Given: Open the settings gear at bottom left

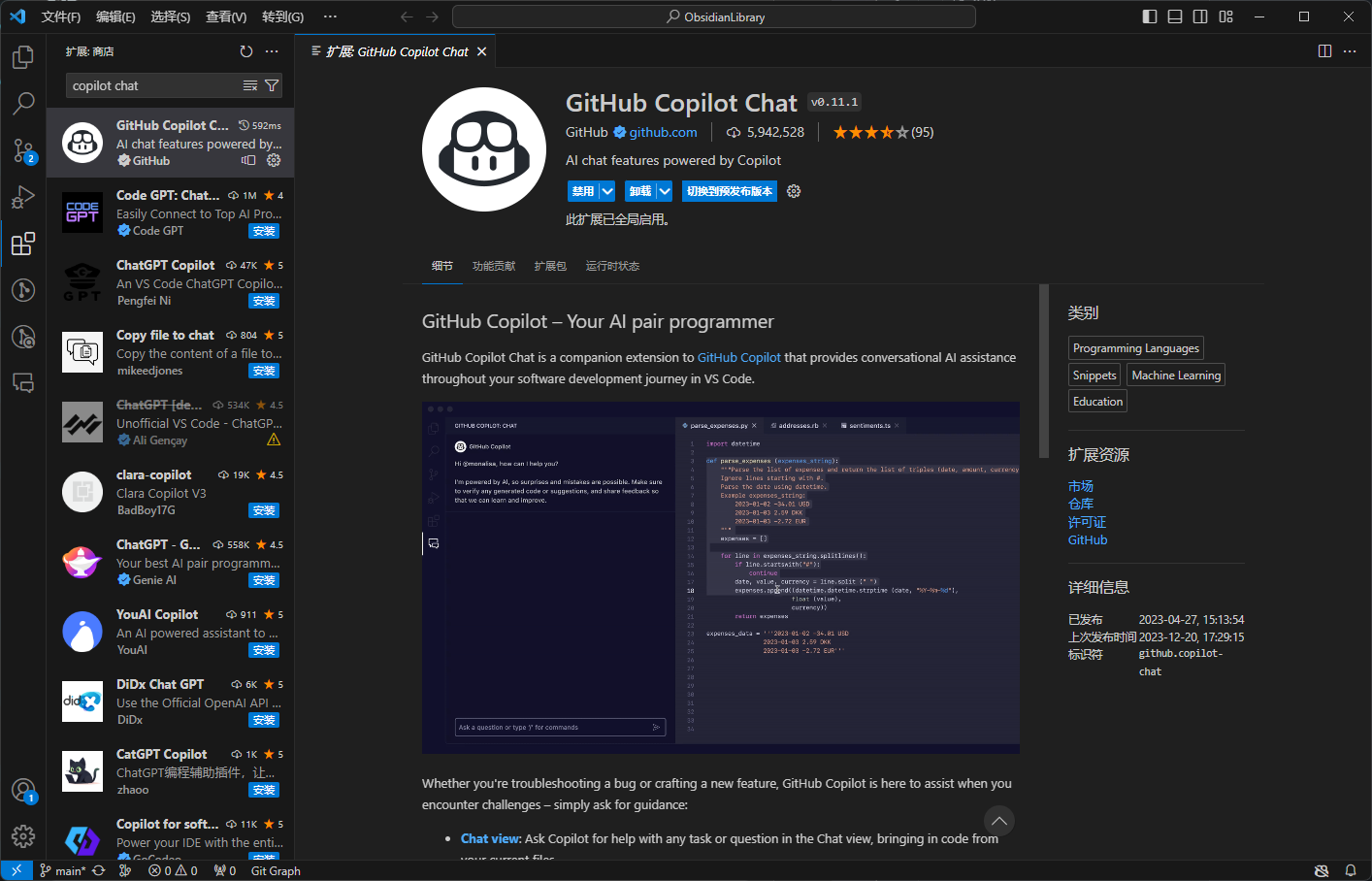Looking at the screenshot, I should coord(23,835).
